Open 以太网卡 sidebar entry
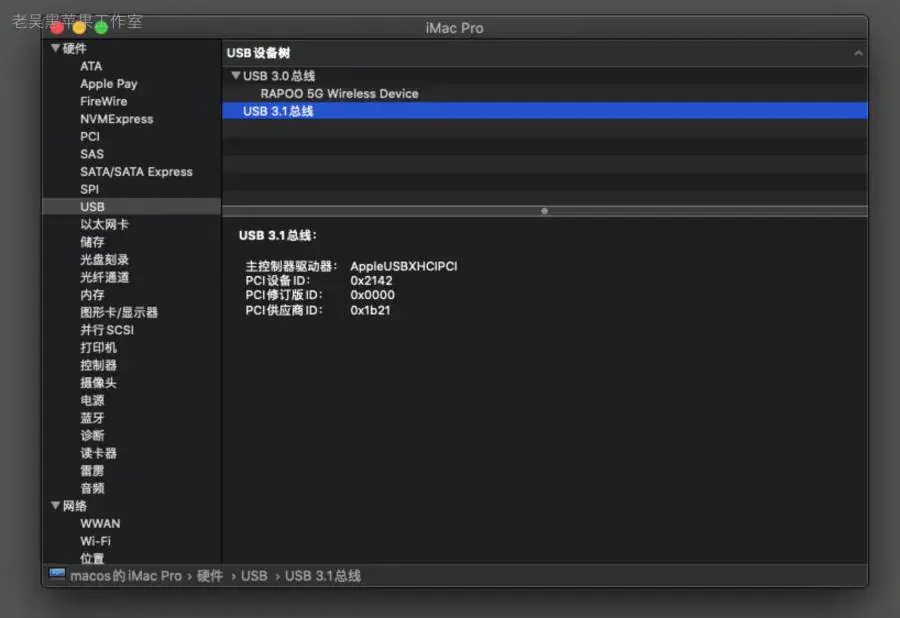Image resolution: width=900 pixels, height=618 pixels. pyautogui.click(x=104, y=224)
